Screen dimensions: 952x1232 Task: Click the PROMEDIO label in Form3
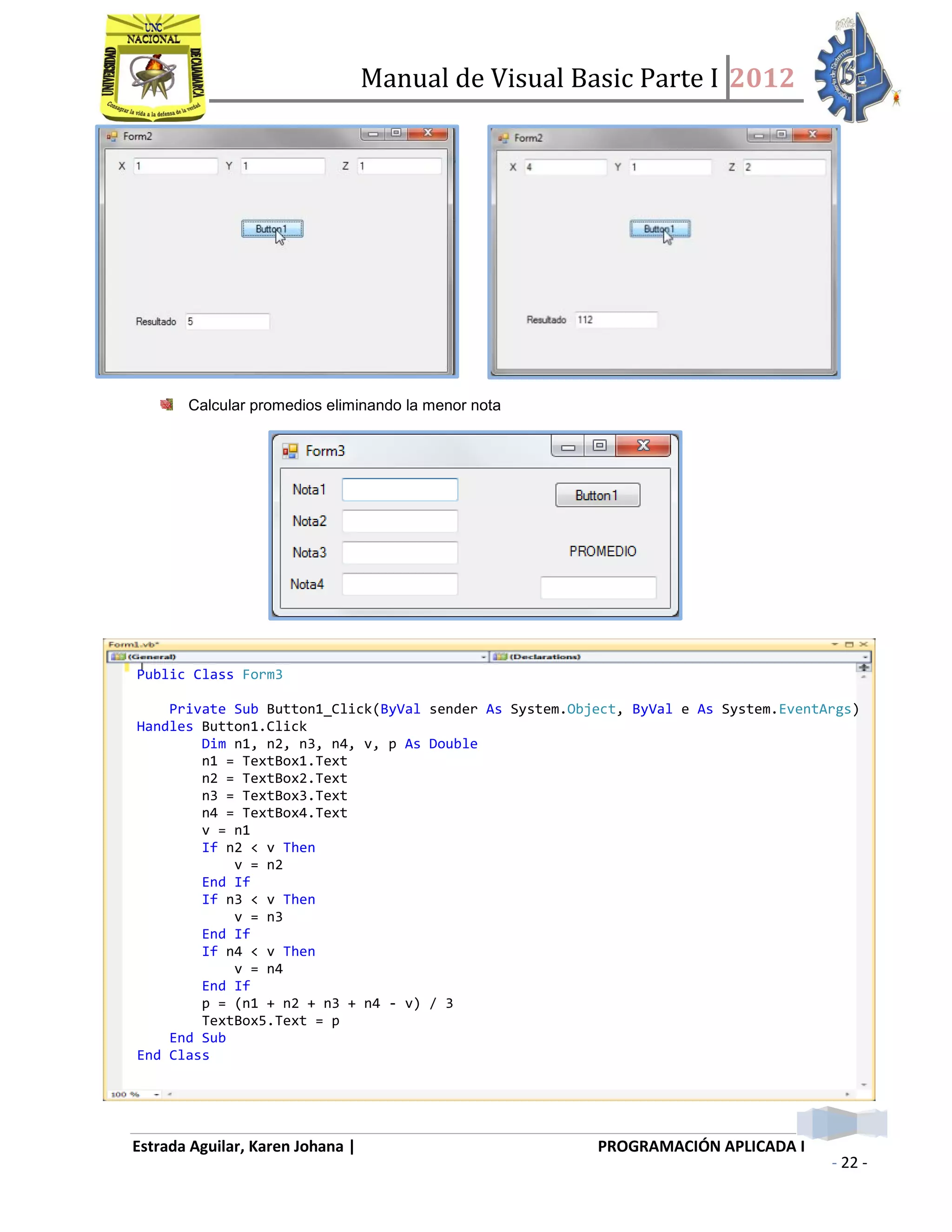point(602,551)
